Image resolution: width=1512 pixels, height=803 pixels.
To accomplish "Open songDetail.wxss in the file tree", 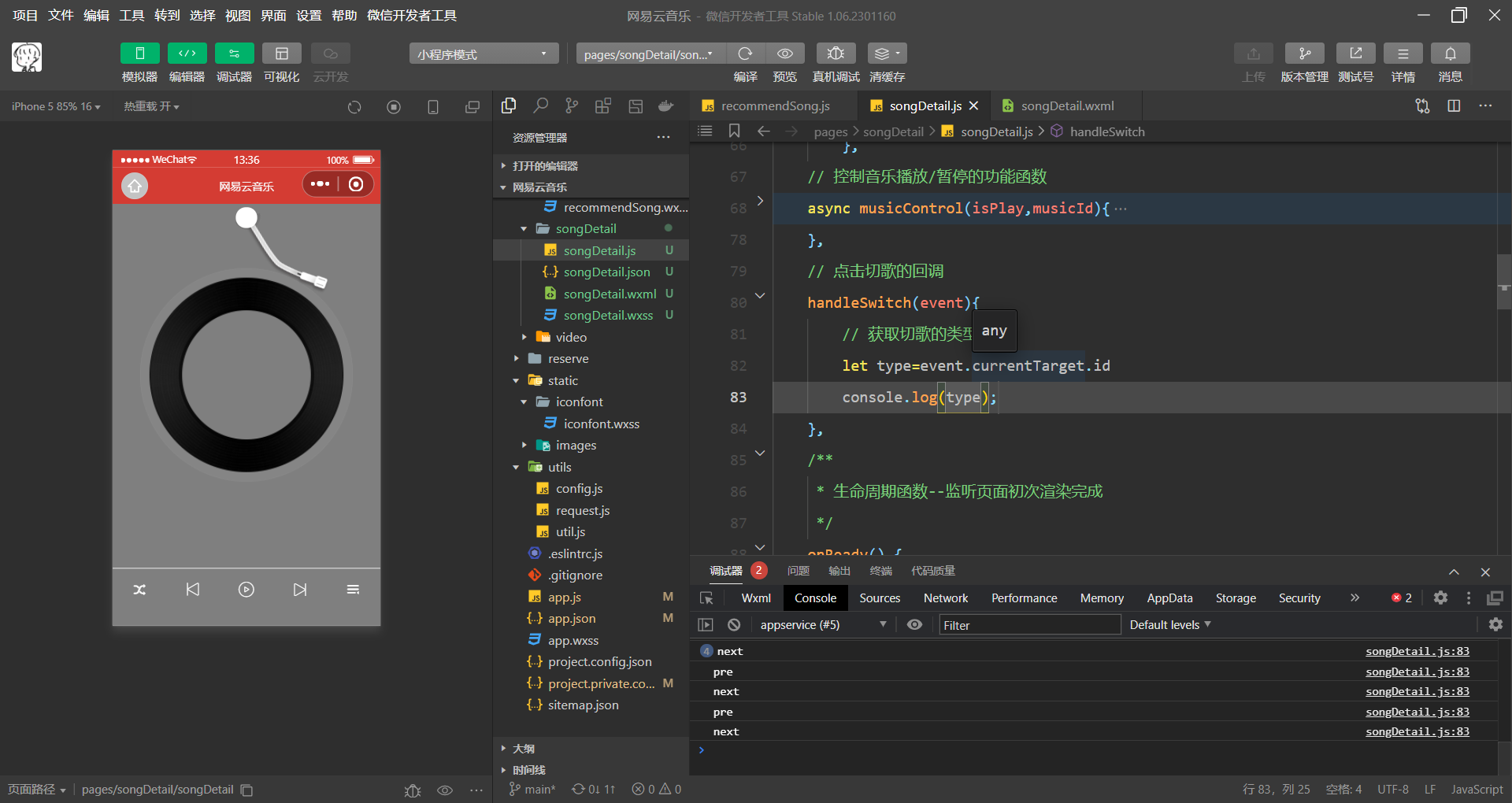I will [608, 315].
